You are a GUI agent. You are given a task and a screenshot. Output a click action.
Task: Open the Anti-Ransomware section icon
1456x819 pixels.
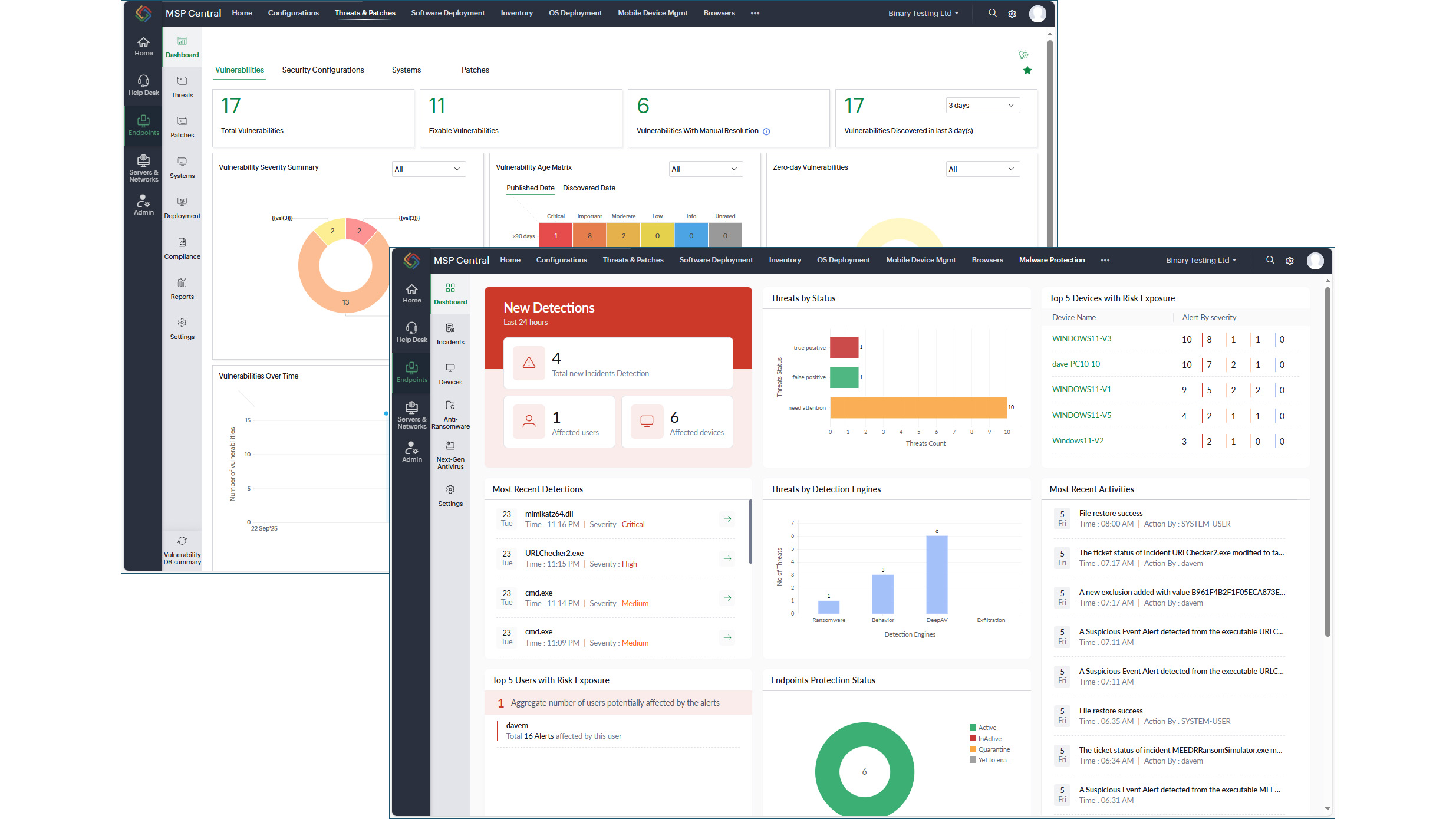point(450,406)
